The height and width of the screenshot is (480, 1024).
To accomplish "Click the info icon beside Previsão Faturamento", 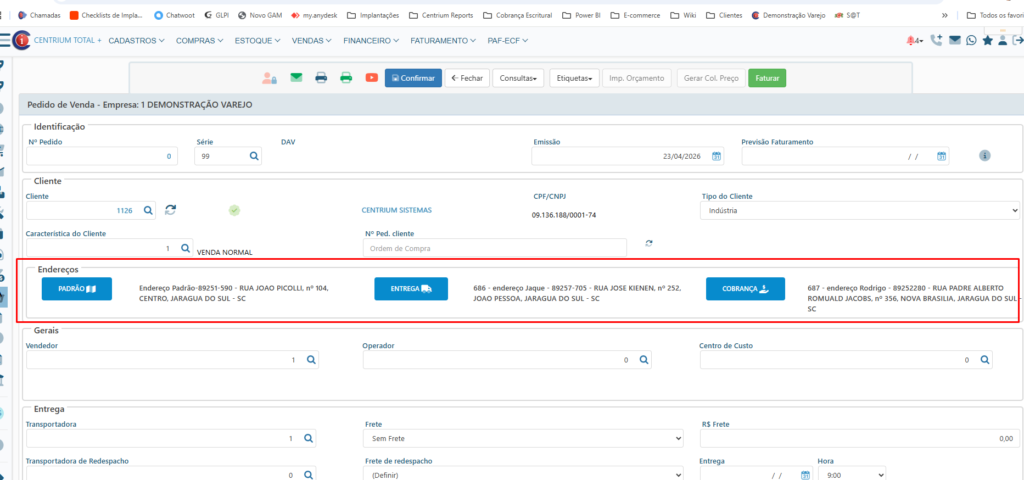I will tap(985, 157).
